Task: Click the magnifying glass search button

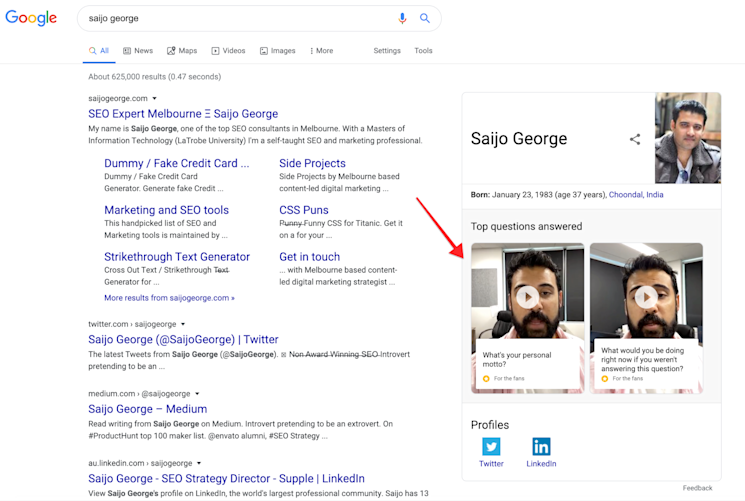Action: coord(425,18)
